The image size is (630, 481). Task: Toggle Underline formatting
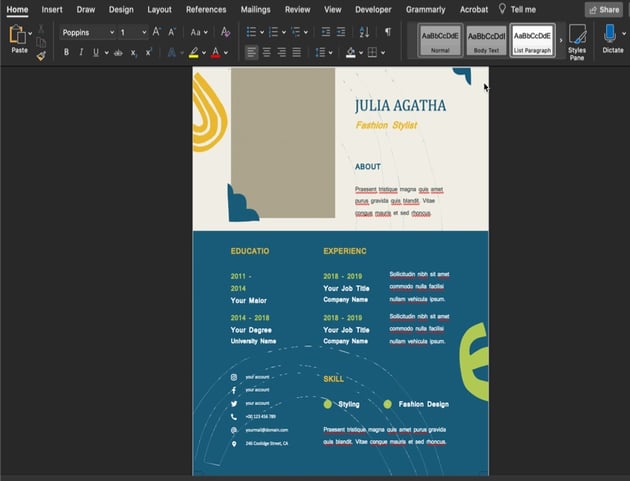click(96, 52)
